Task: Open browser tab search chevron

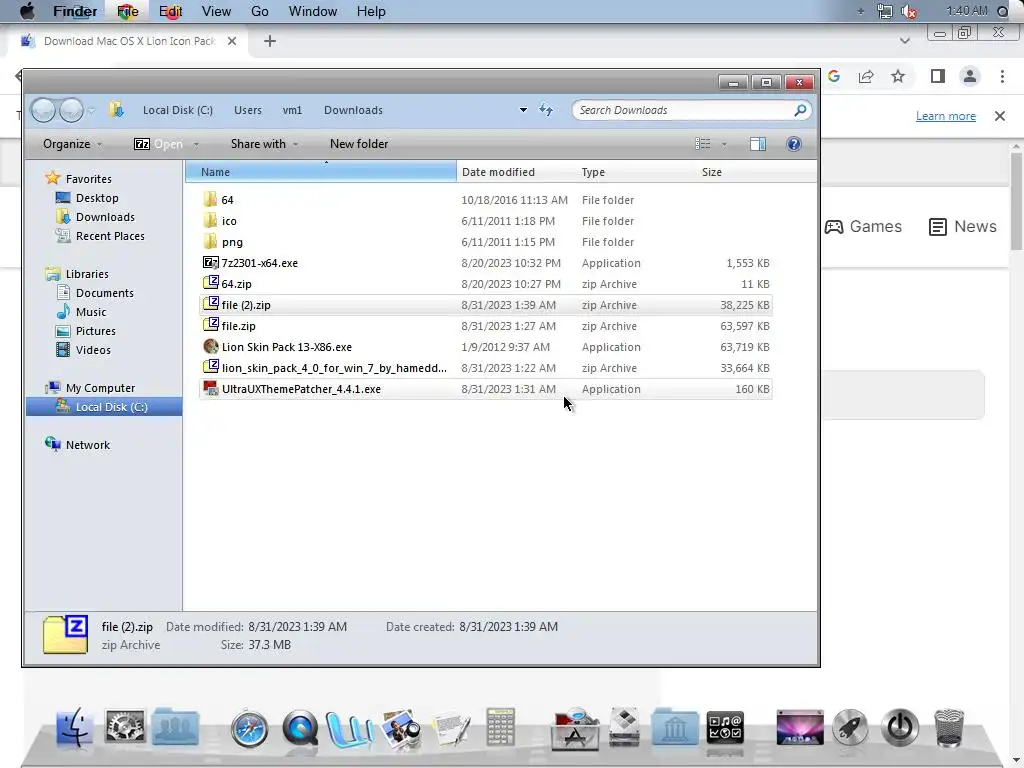Action: (904, 41)
